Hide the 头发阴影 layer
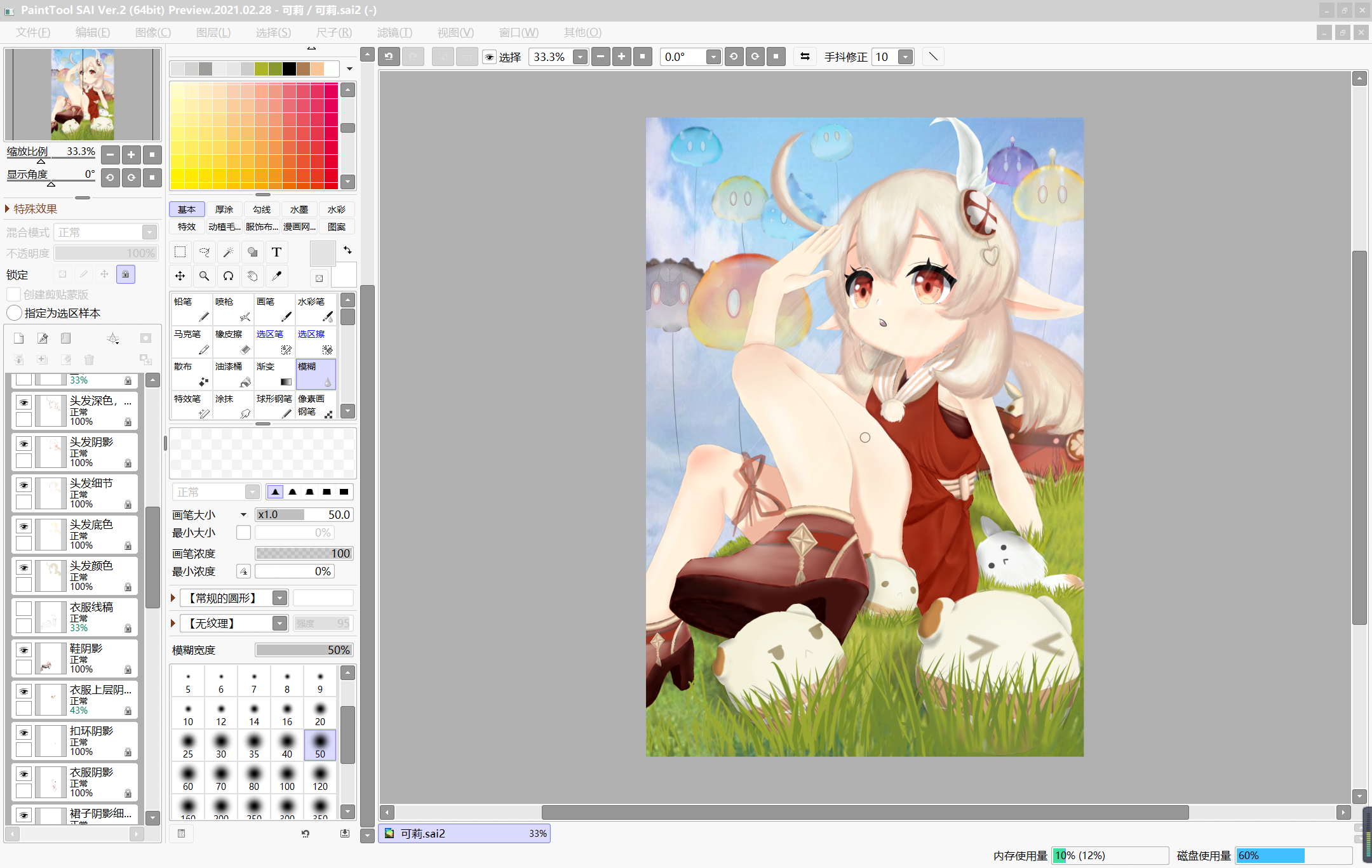Screen dimensions: 1372x868 click(x=24, y=444)
